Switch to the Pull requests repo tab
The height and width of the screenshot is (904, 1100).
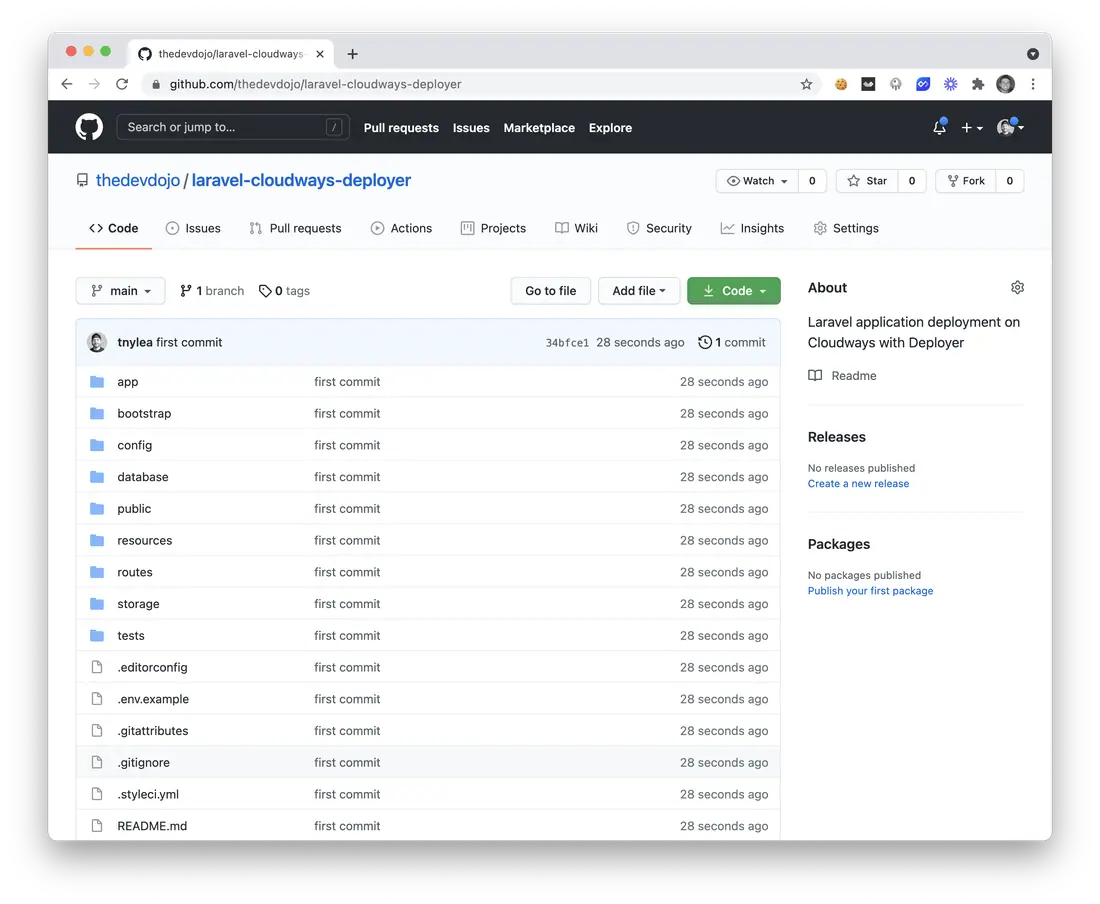pyautogui.click(x=295, y=229)
